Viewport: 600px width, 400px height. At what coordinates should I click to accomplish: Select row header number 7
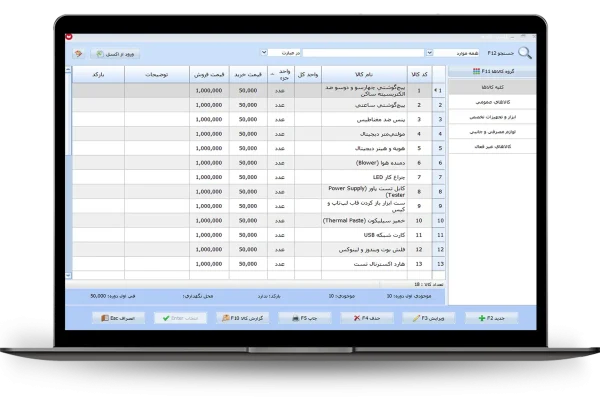coord(439,177)
